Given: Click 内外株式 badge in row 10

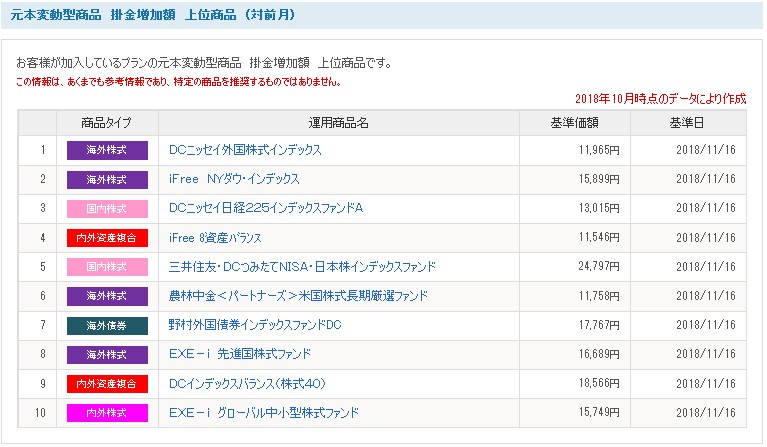Looking at the screenshot, I should coord(107,413).
